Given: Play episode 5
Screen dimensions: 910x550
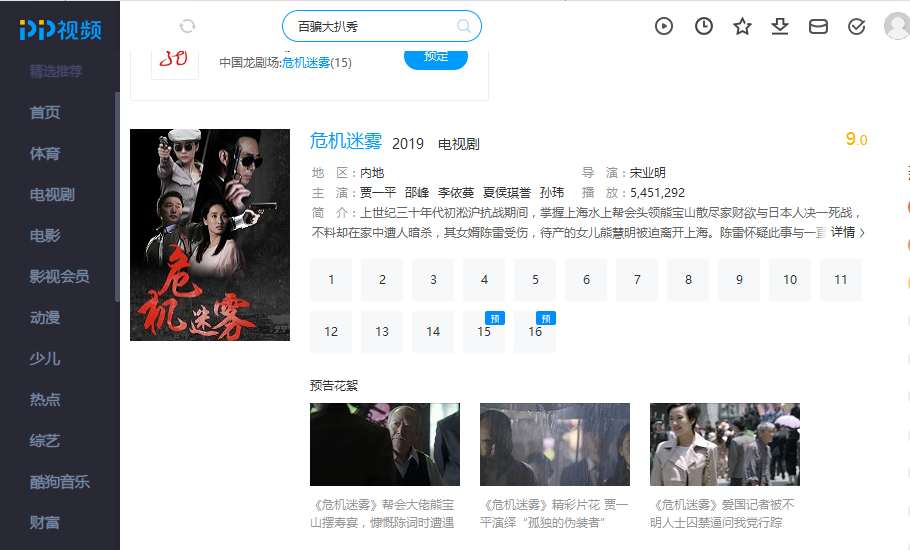Looking at the screenshot, I should [535, 280].
